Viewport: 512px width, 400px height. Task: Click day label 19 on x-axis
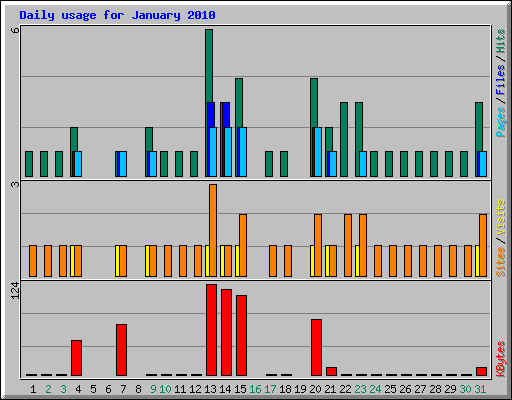point(300,389)
